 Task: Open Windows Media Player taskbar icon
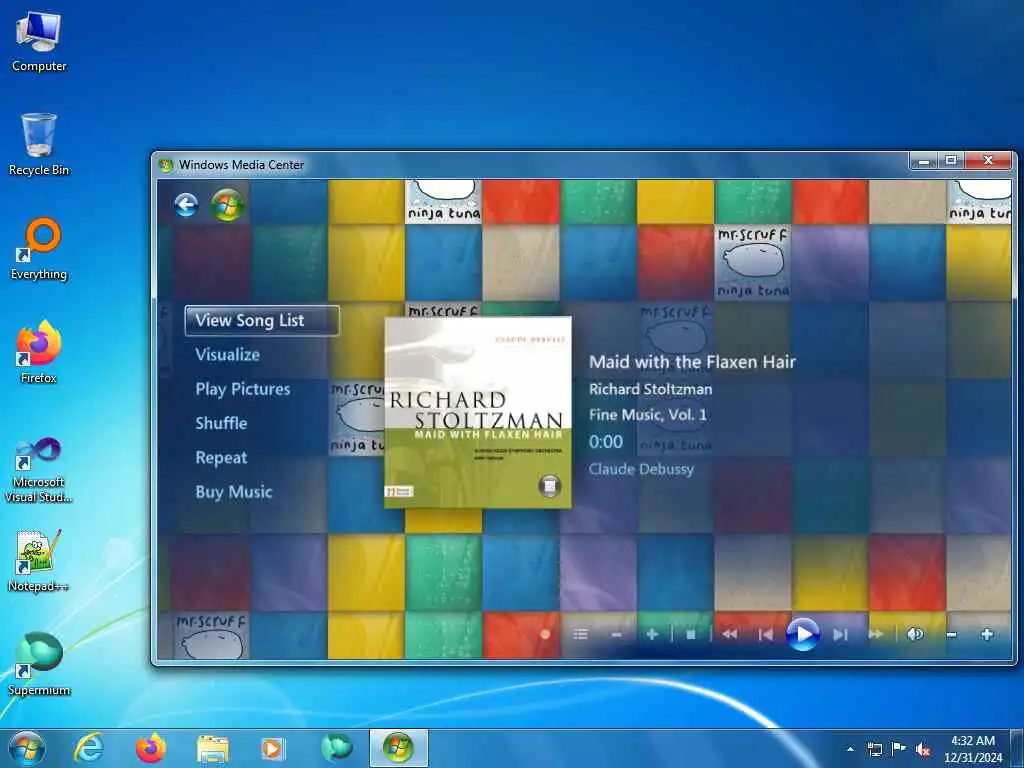pyautogui.click(x=273, y=748)
